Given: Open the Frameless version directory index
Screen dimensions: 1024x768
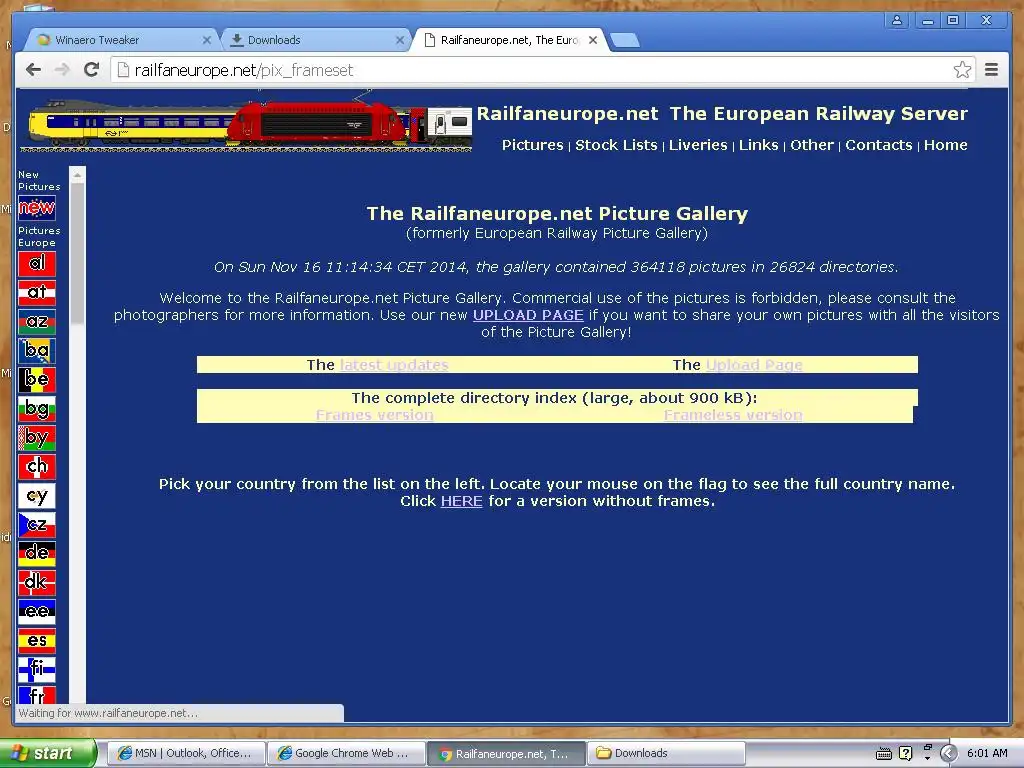Looking at the screenshot, I should click(x=733, y=415).
